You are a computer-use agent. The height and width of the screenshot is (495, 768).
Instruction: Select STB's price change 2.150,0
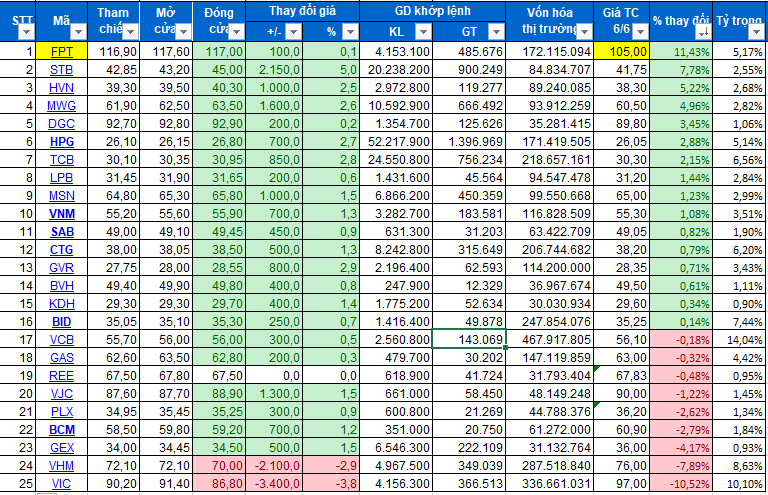[x=274, y=70]
